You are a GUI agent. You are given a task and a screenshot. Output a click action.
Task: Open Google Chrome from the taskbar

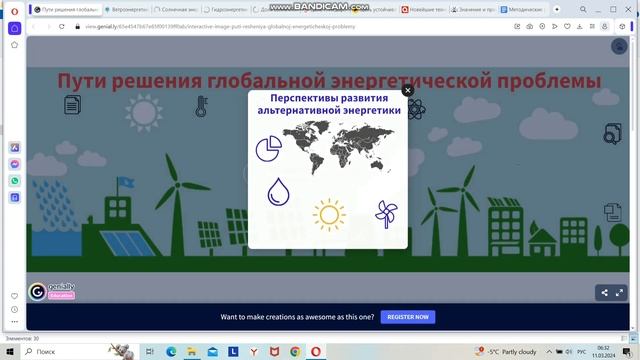(x=295, y=351)
